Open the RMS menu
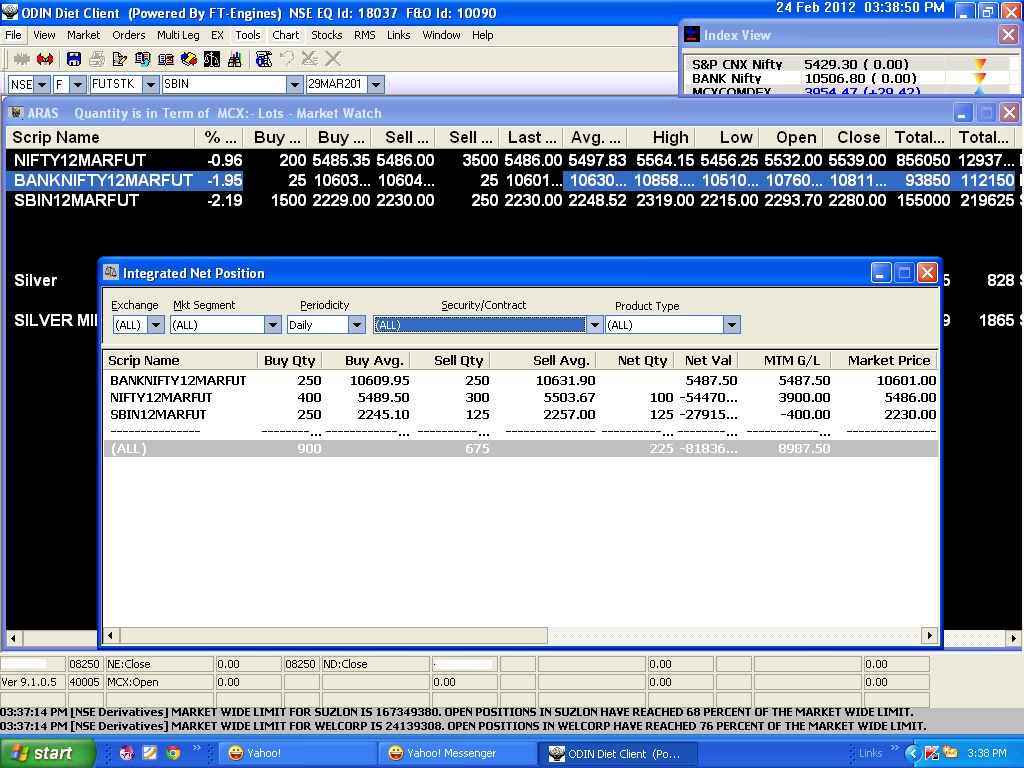Image resolution: width=1024 pixels, height=768 pixels. 364,35
